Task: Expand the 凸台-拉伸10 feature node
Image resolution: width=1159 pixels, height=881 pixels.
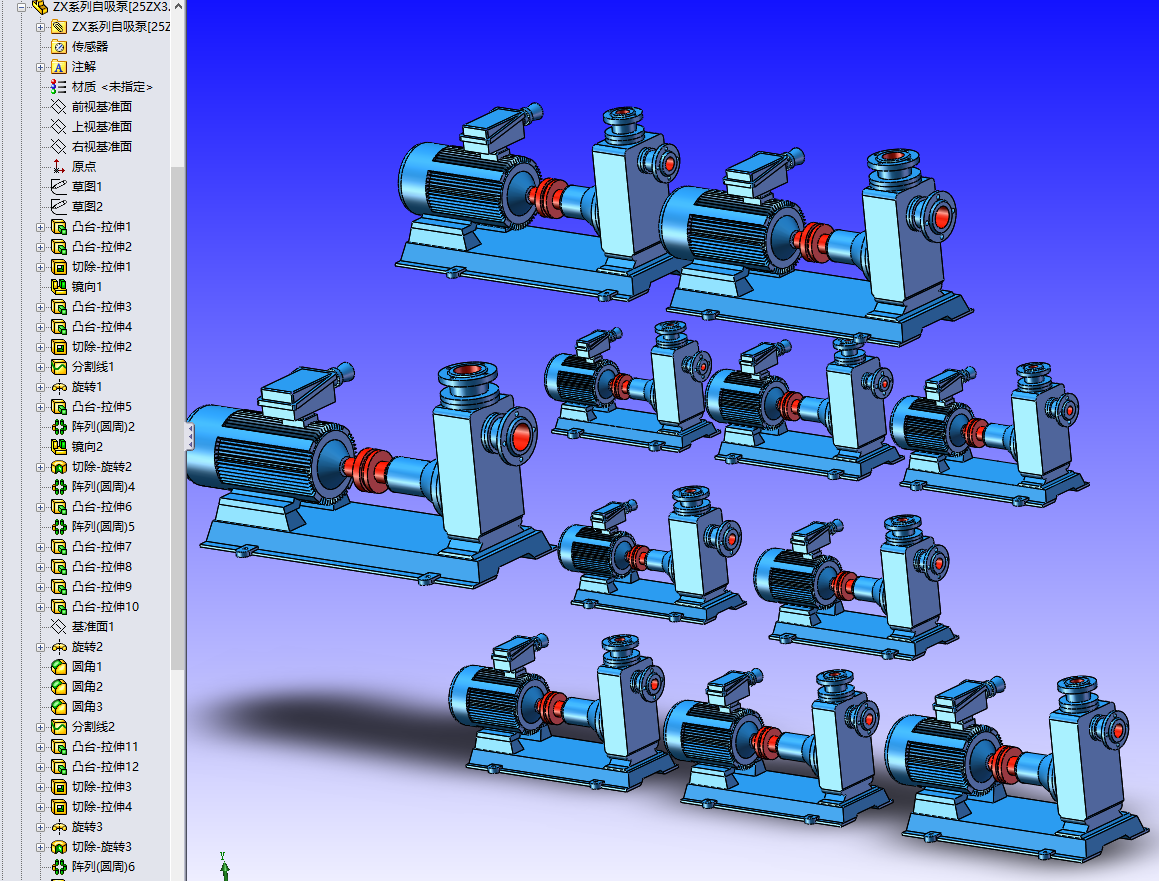Action: point(41,607)
